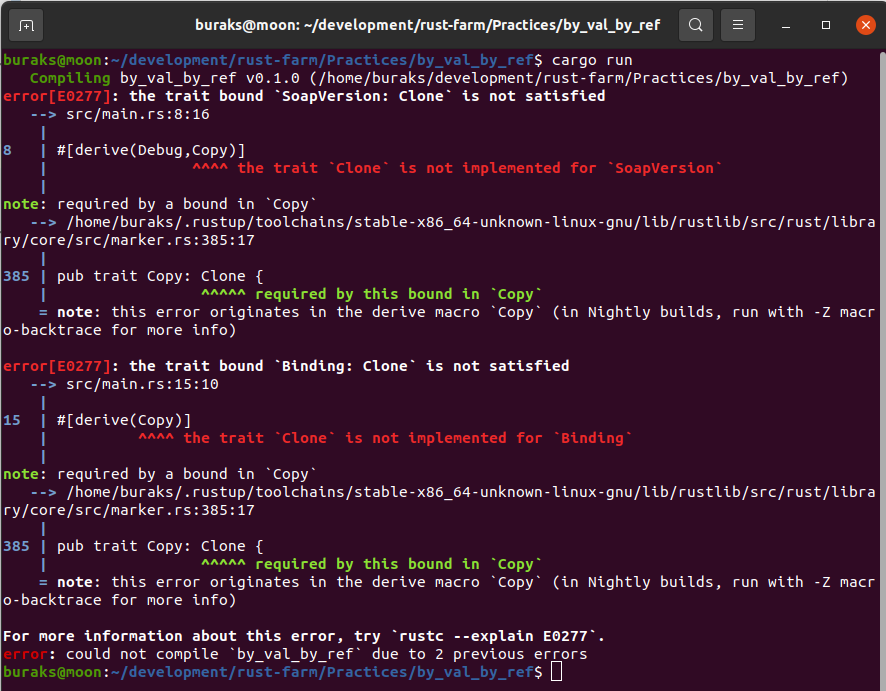Screen dimensions: 886x691
Task: Click the Binding trait bound error heading
Action: (x=348, y=366)
